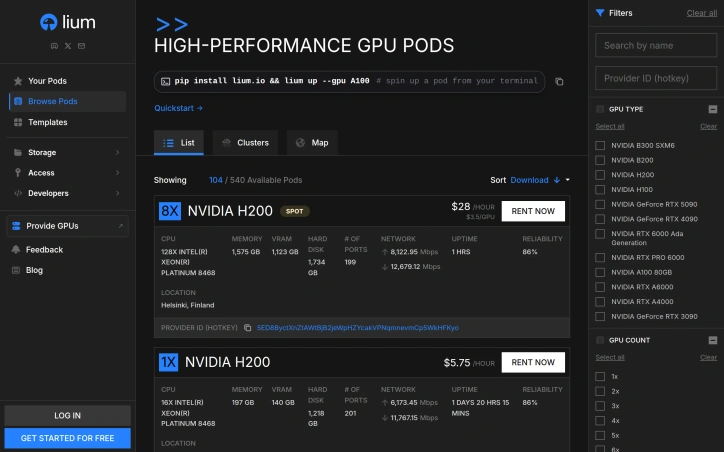Image resolution: width=724 pixels, height=452 pixels.
Task: Open the Quickstart link
Action: 178,108
